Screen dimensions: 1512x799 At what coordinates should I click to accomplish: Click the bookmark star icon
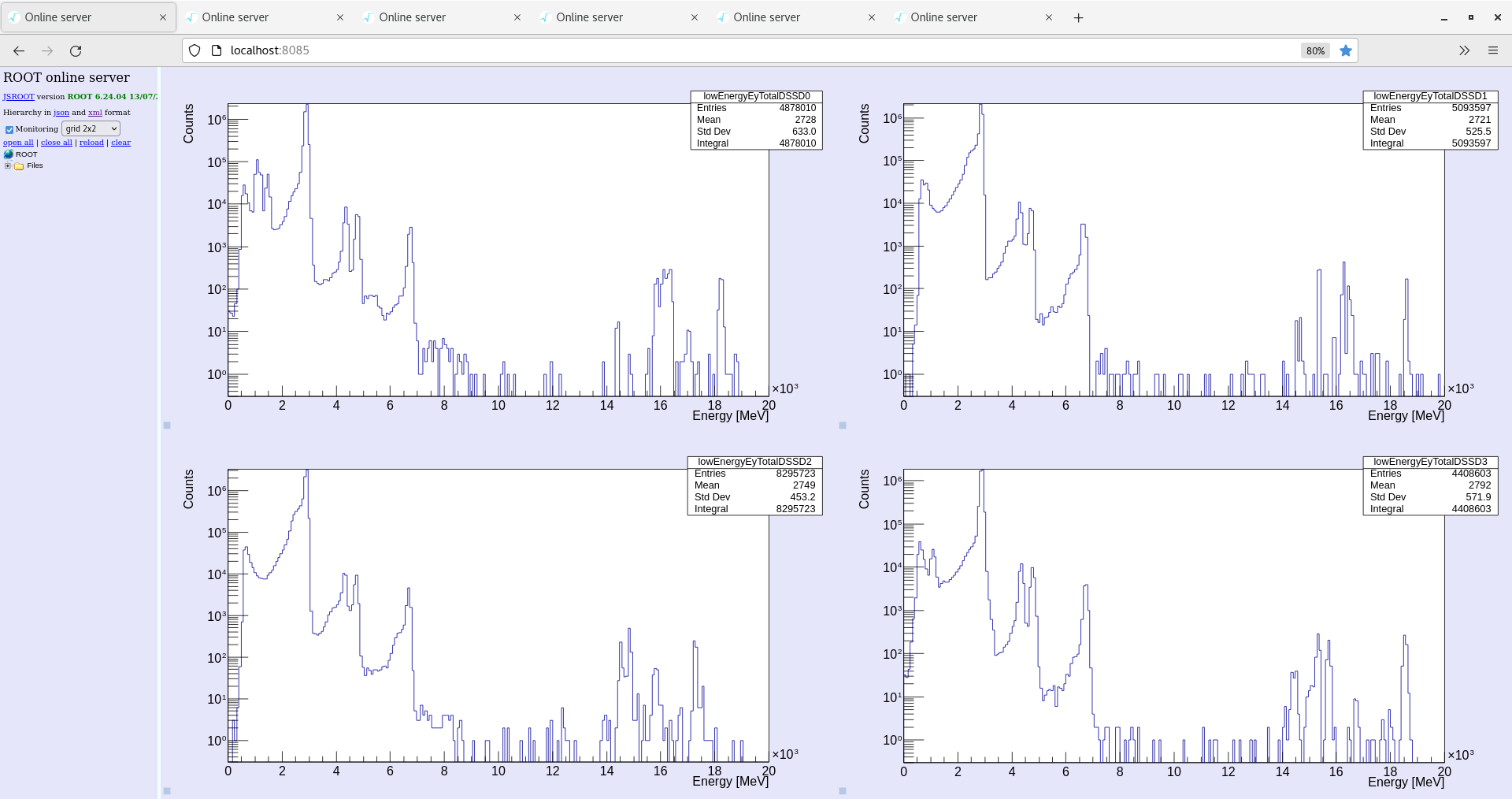(1346, 51)
